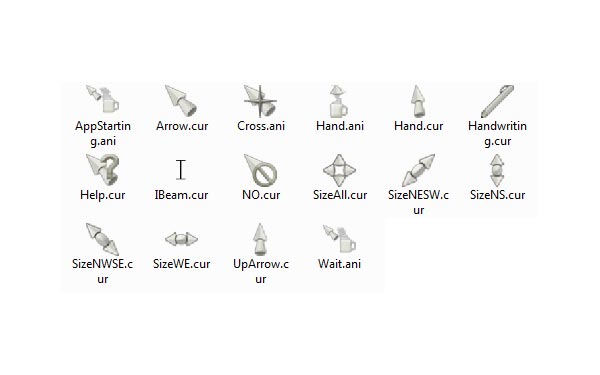
Task: Click the NO.cur file name text
Action: tap(261, 195)
